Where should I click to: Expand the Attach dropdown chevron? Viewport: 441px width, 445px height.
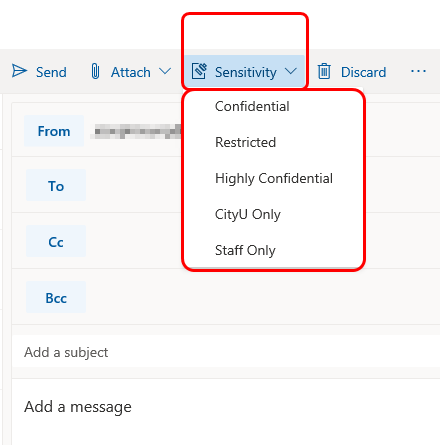[165, 71]
